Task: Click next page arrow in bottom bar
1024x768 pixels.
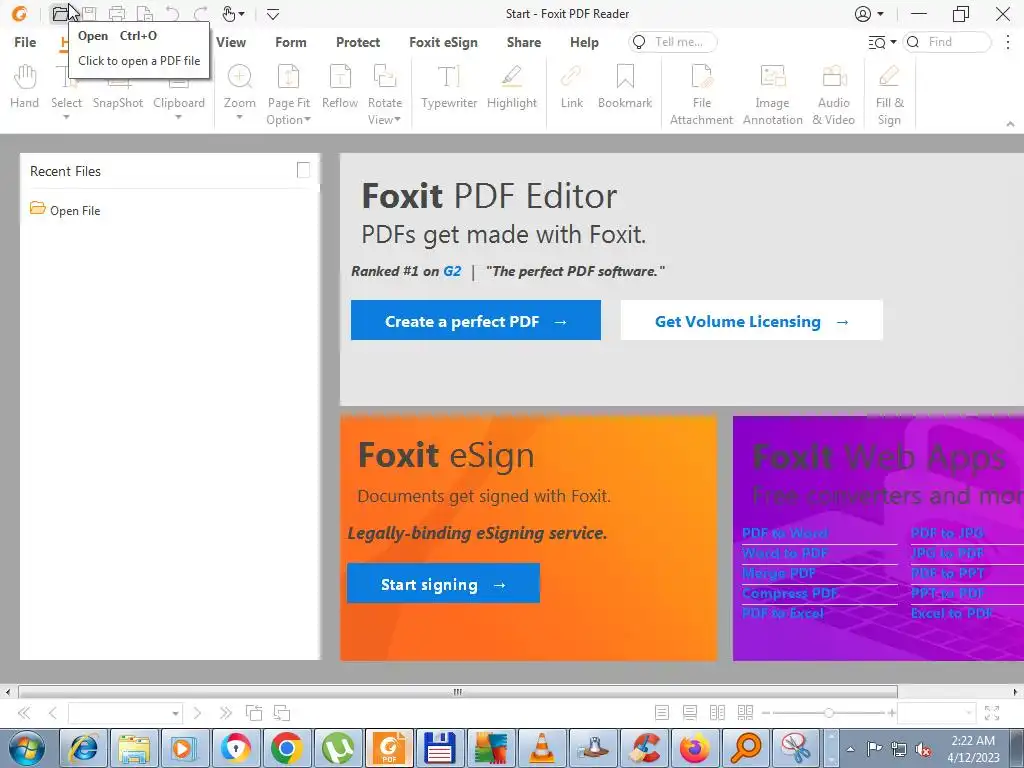Action: pos(197,712)
